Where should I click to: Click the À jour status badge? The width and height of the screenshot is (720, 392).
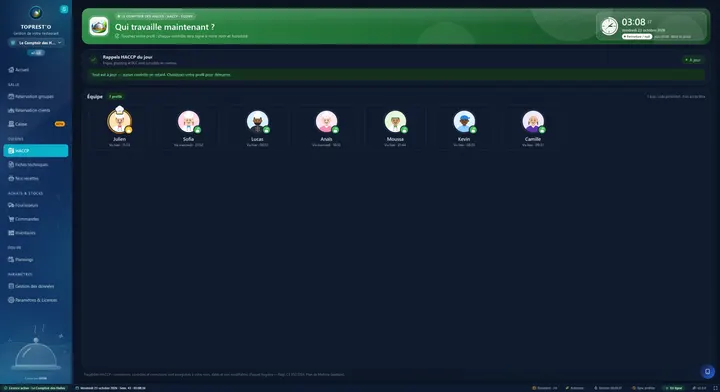click(693, 60)
